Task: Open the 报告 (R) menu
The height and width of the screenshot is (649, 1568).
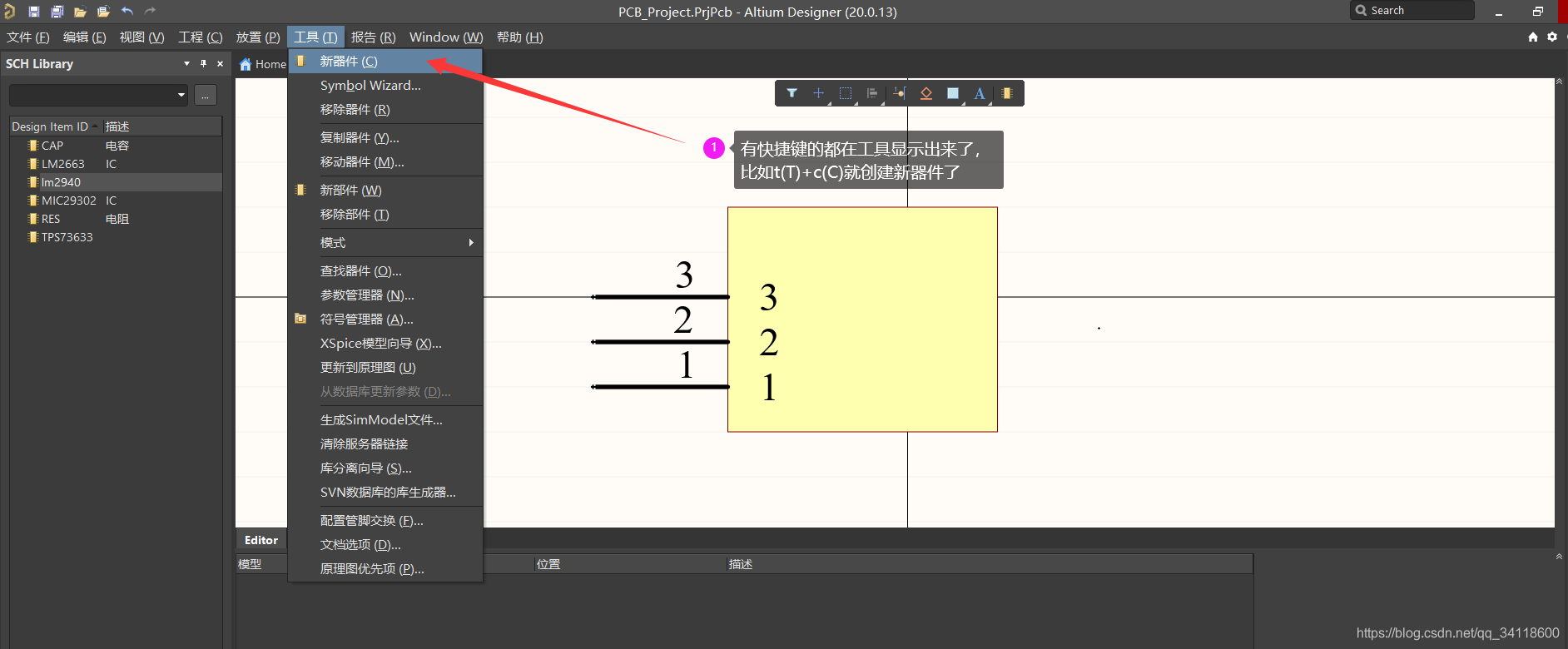Action: [x=374, y=37]
